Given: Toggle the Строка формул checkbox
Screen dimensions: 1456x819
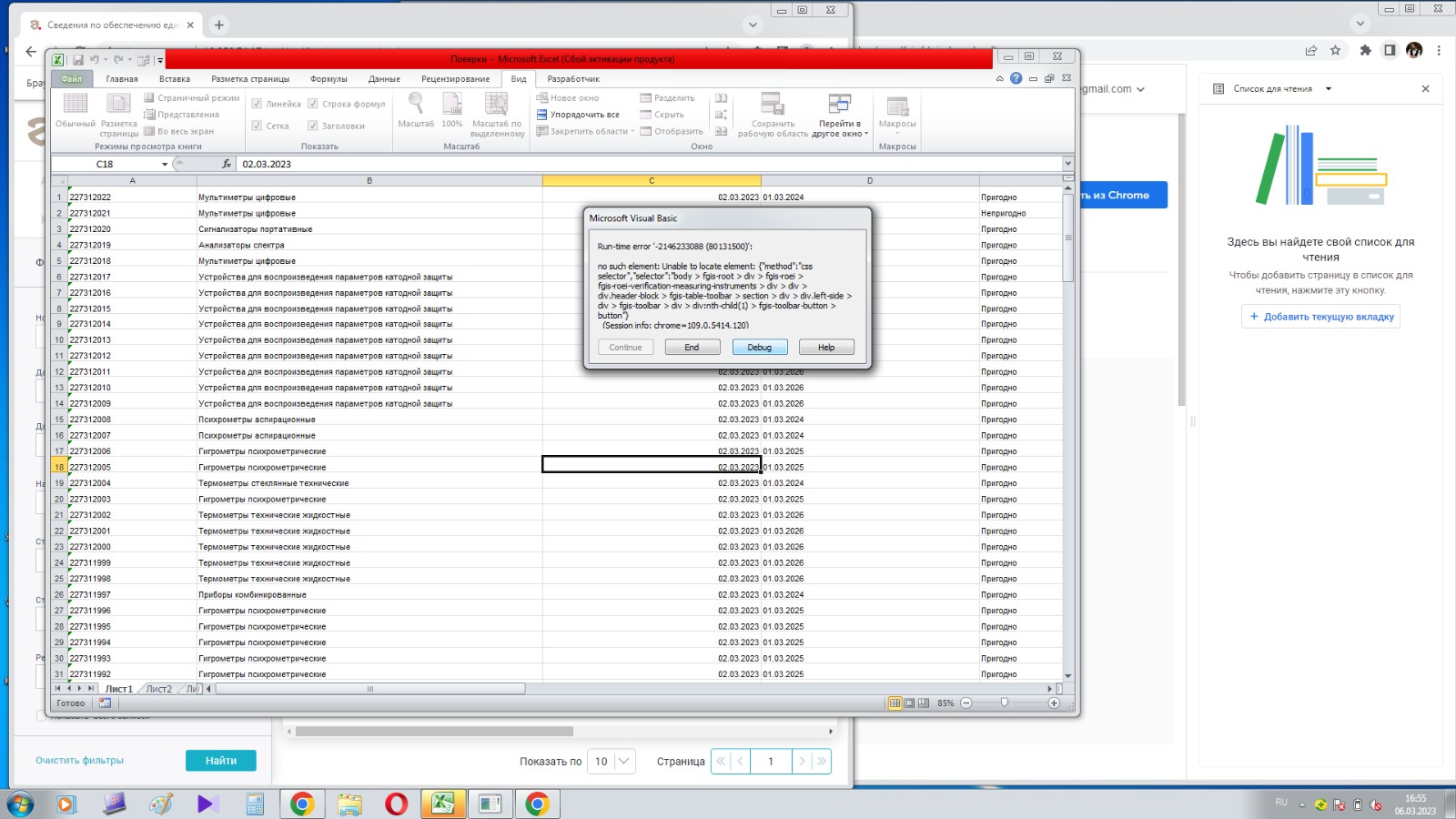Looking at the screenshot, I should [313, 104].
